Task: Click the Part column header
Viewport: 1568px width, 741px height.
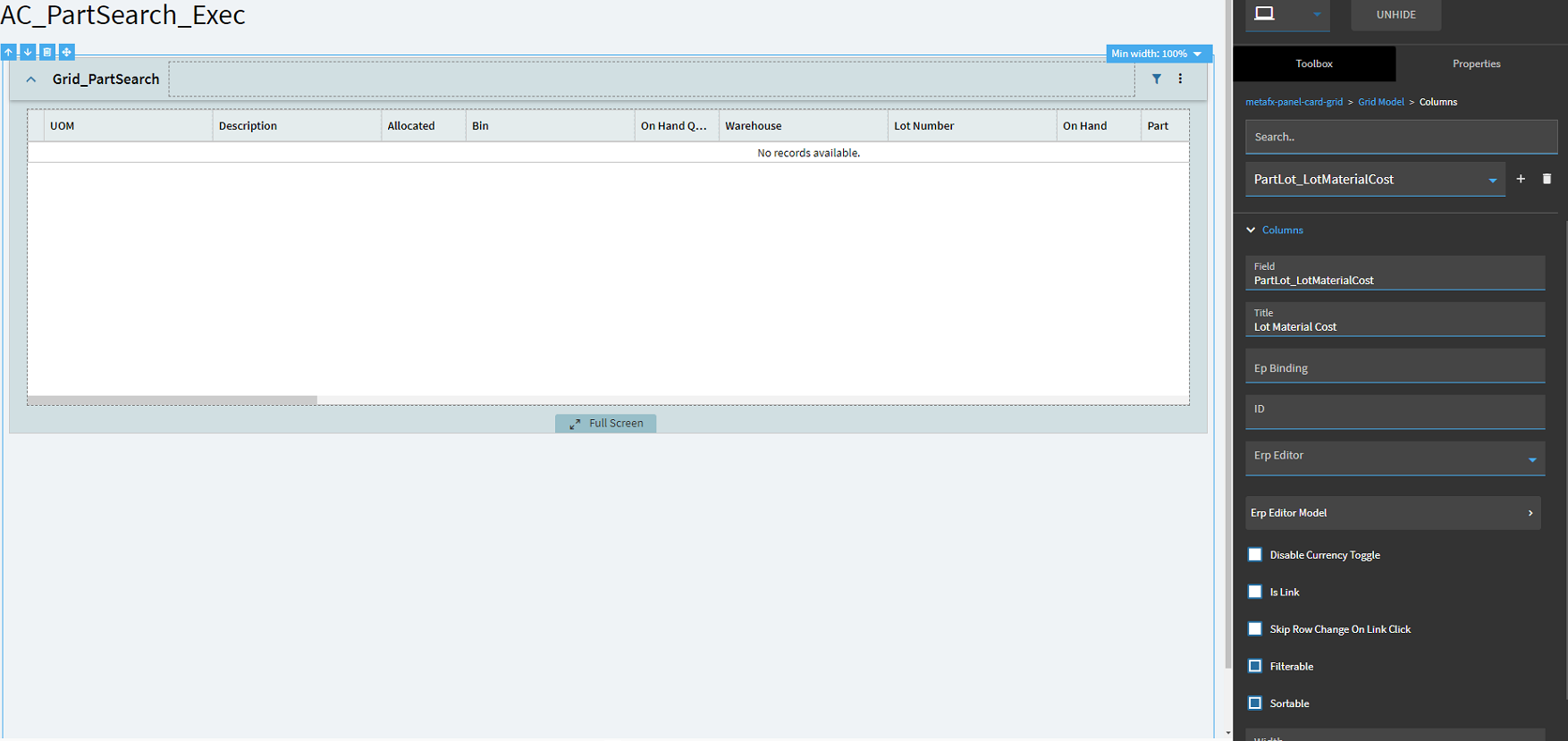Action: click(x=1165, y=126)
